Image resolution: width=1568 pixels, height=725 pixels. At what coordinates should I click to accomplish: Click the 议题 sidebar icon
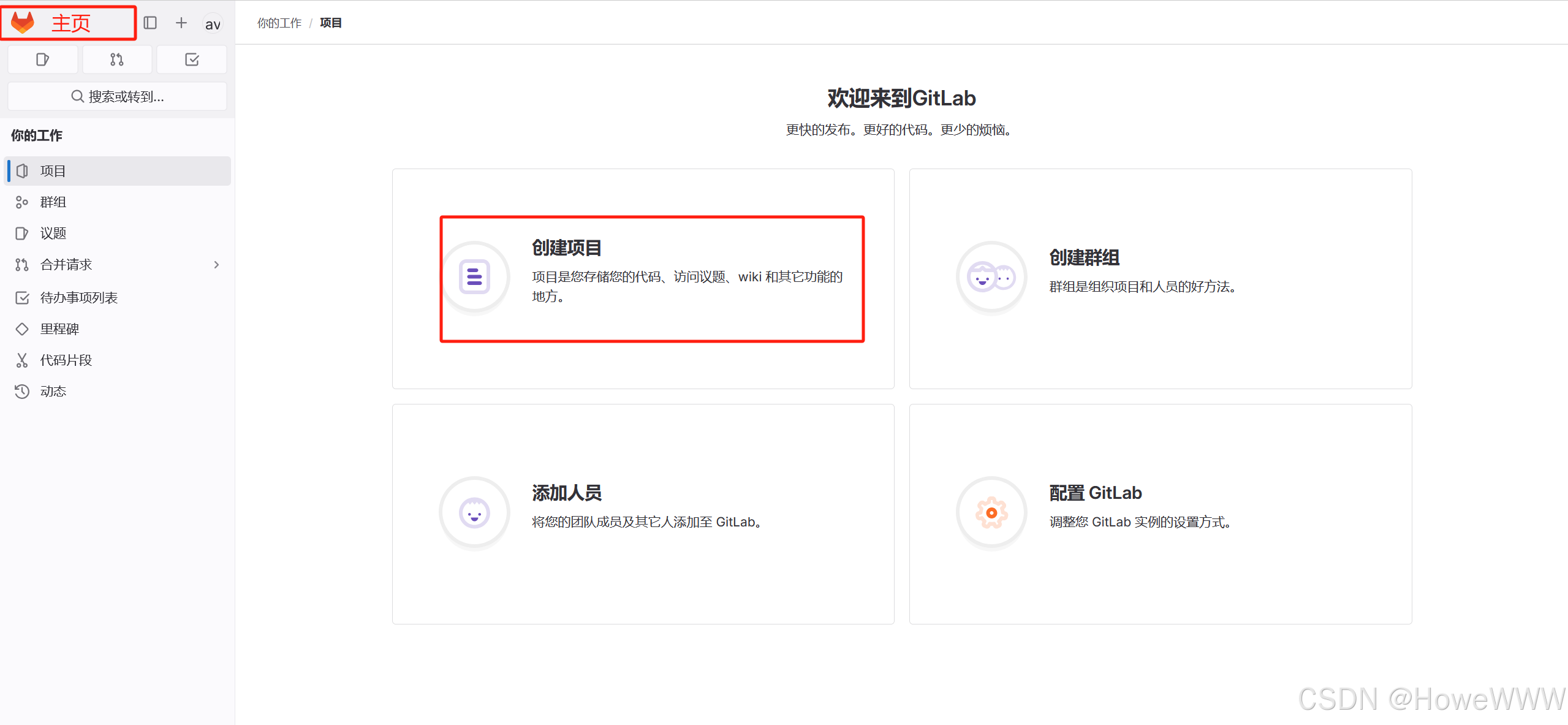(x=22, y=233)
